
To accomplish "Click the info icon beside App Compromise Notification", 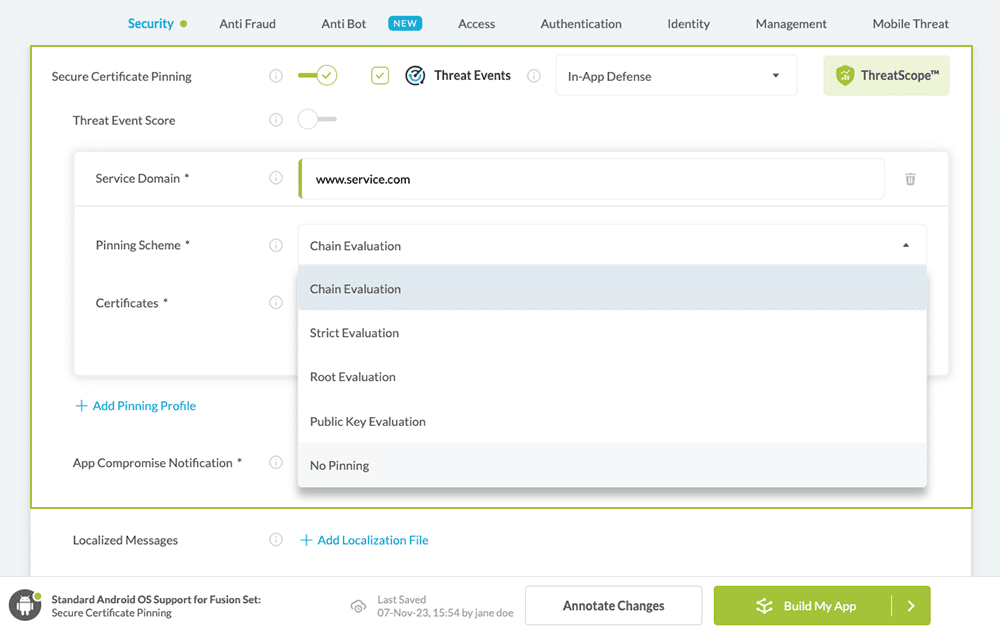I will [x=276, y=462].
